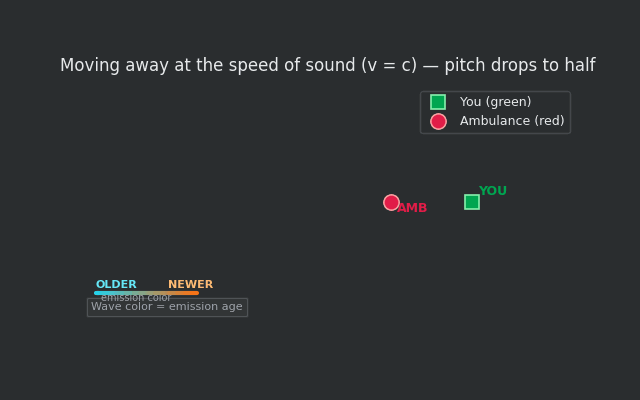This screenshot has width=640, height=400.
Task: Click the green YOU text label
Action: pos(492,191)
